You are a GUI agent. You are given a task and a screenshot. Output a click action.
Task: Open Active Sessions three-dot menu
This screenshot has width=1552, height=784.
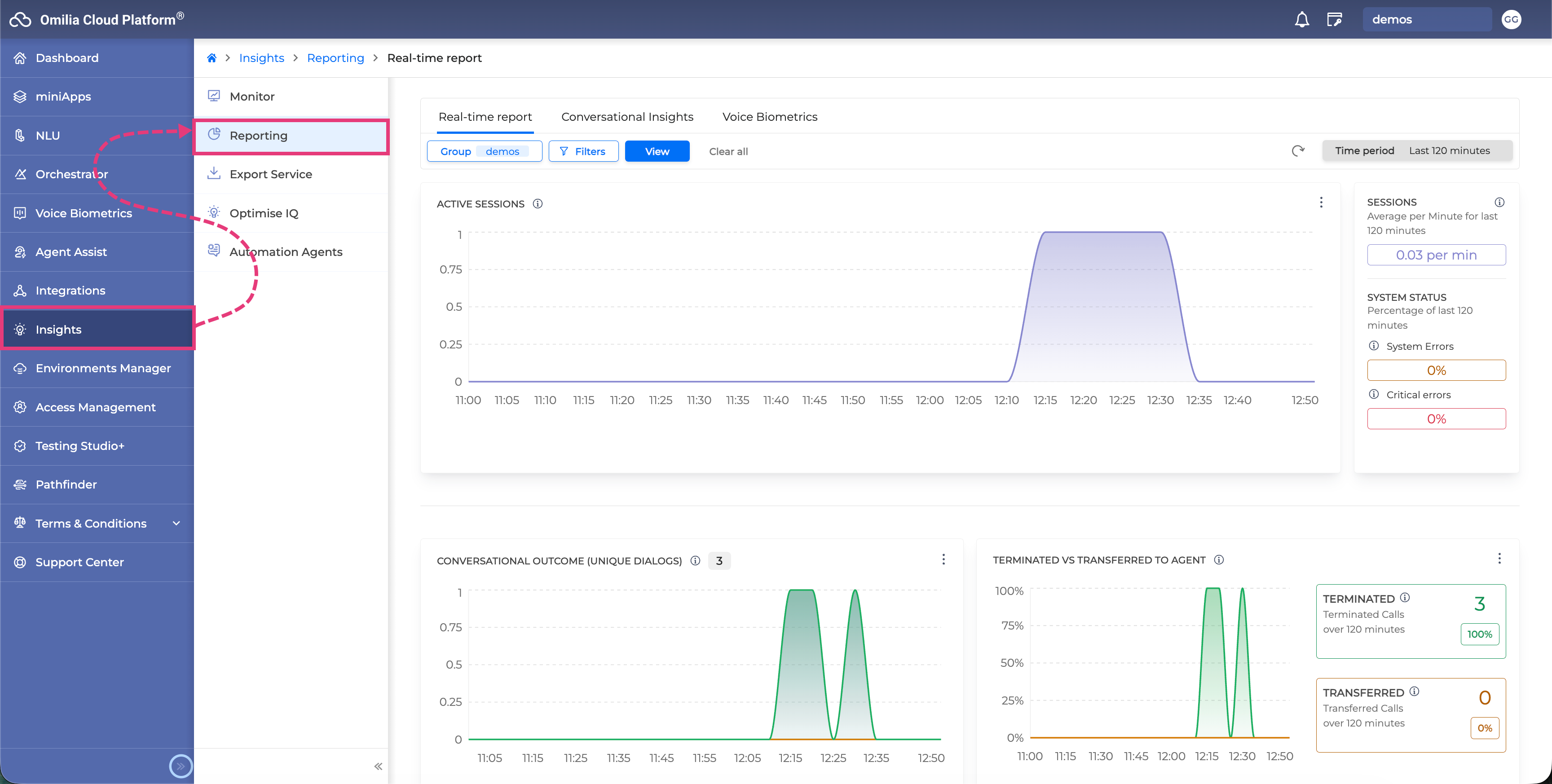[x=1321, y=203]
